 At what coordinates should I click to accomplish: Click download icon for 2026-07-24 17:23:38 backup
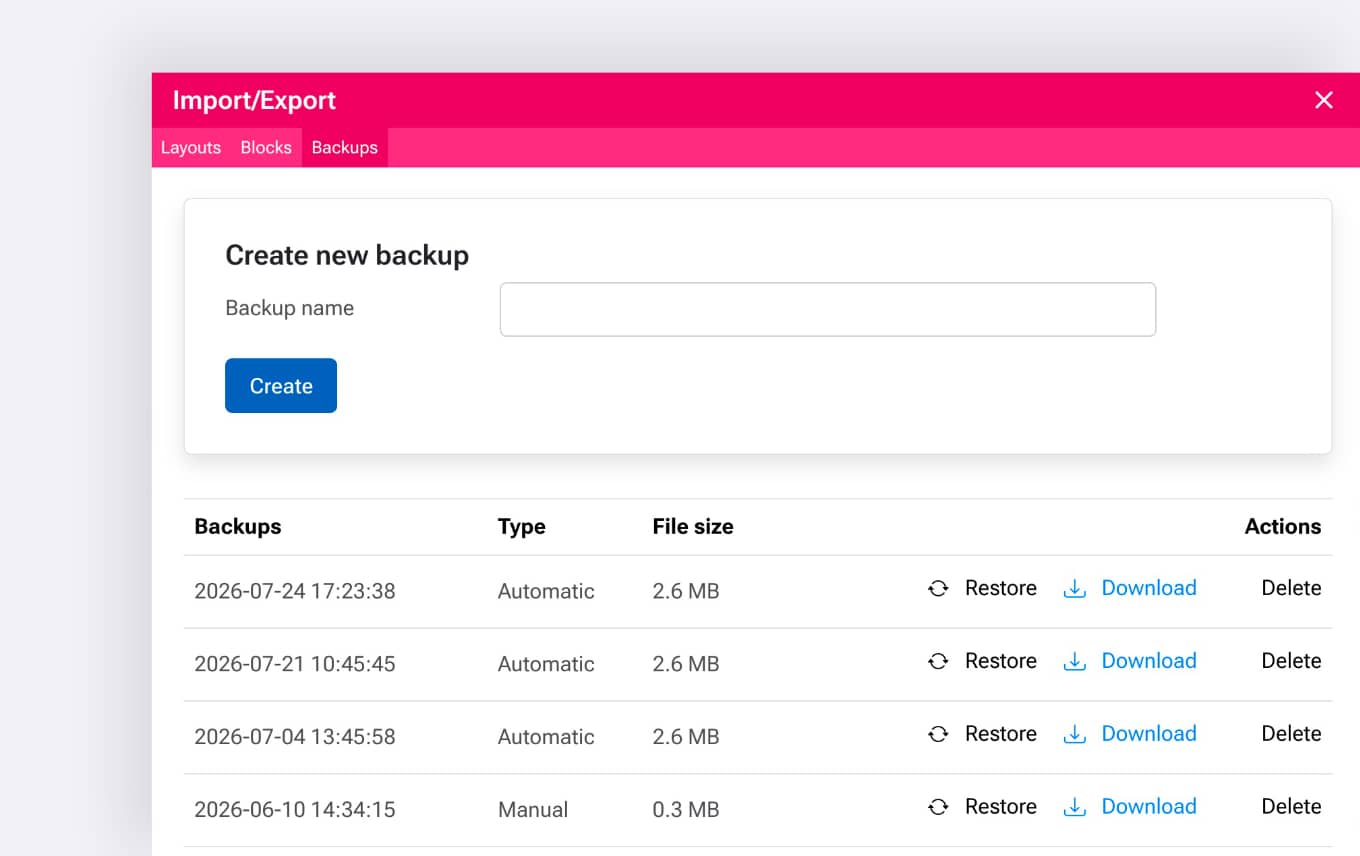(1074, 588)
